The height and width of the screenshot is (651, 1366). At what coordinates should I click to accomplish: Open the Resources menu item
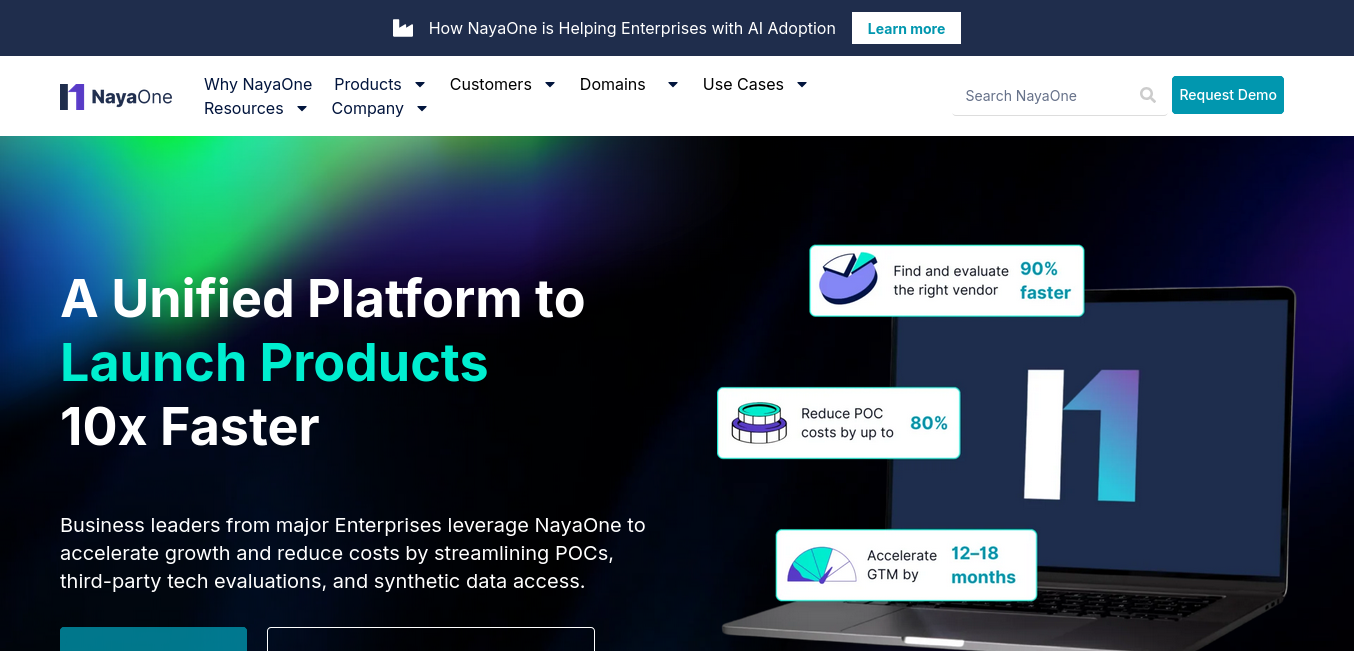pyautogui.click(x=244, y=108)
